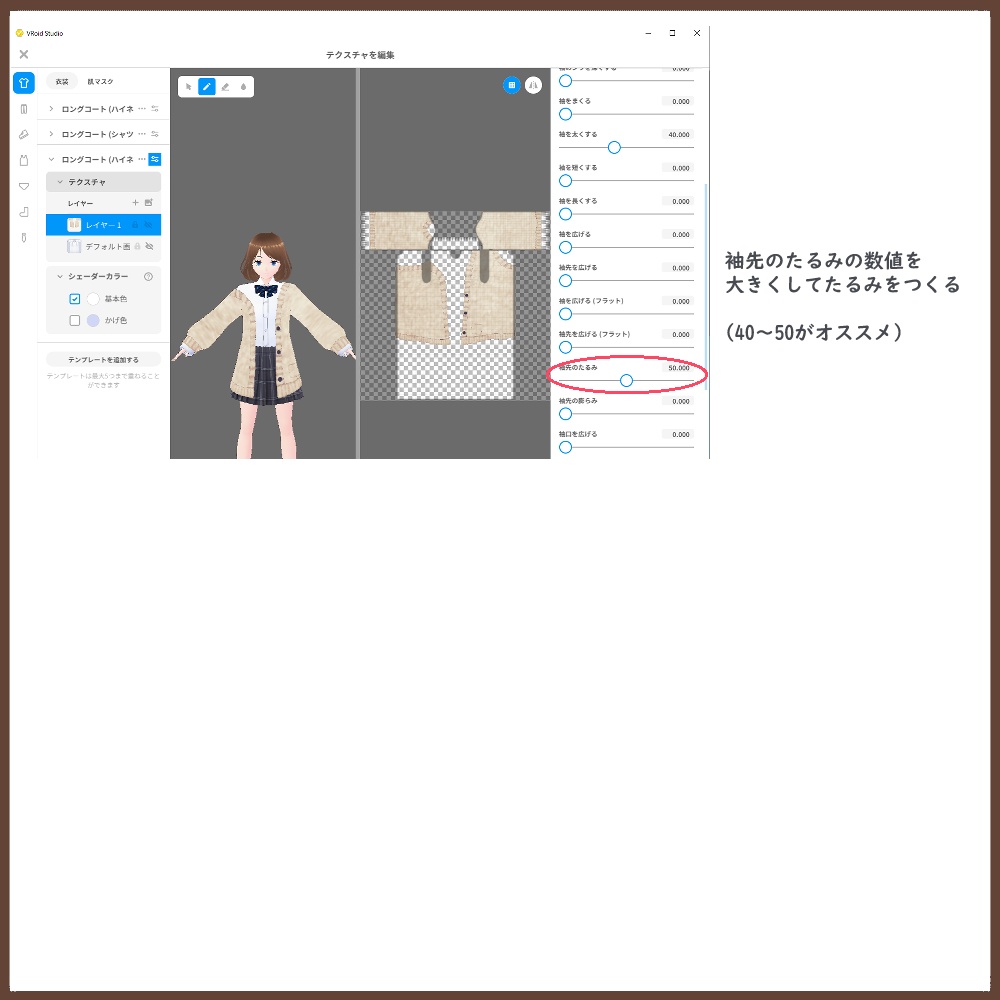
Task: Expand the collapsed ロングコート (ハイネ item
Action: tap(52, 109)
